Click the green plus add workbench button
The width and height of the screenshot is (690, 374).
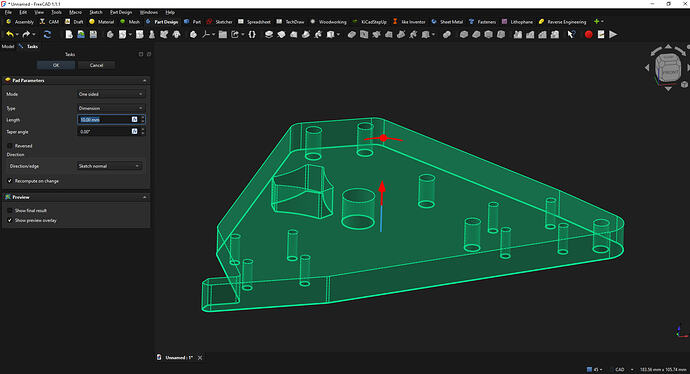point(596,22)
